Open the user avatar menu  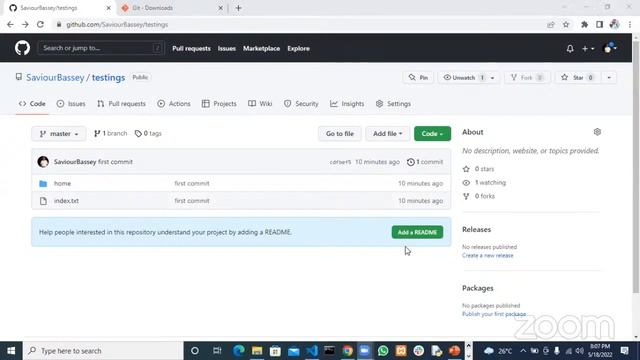coord(610,48)
